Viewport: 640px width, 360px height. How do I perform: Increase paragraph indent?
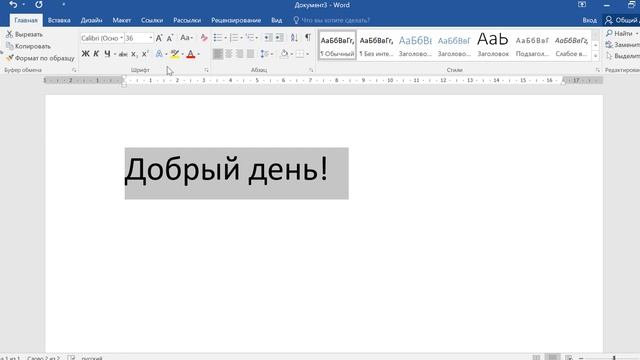pos(279,38)
